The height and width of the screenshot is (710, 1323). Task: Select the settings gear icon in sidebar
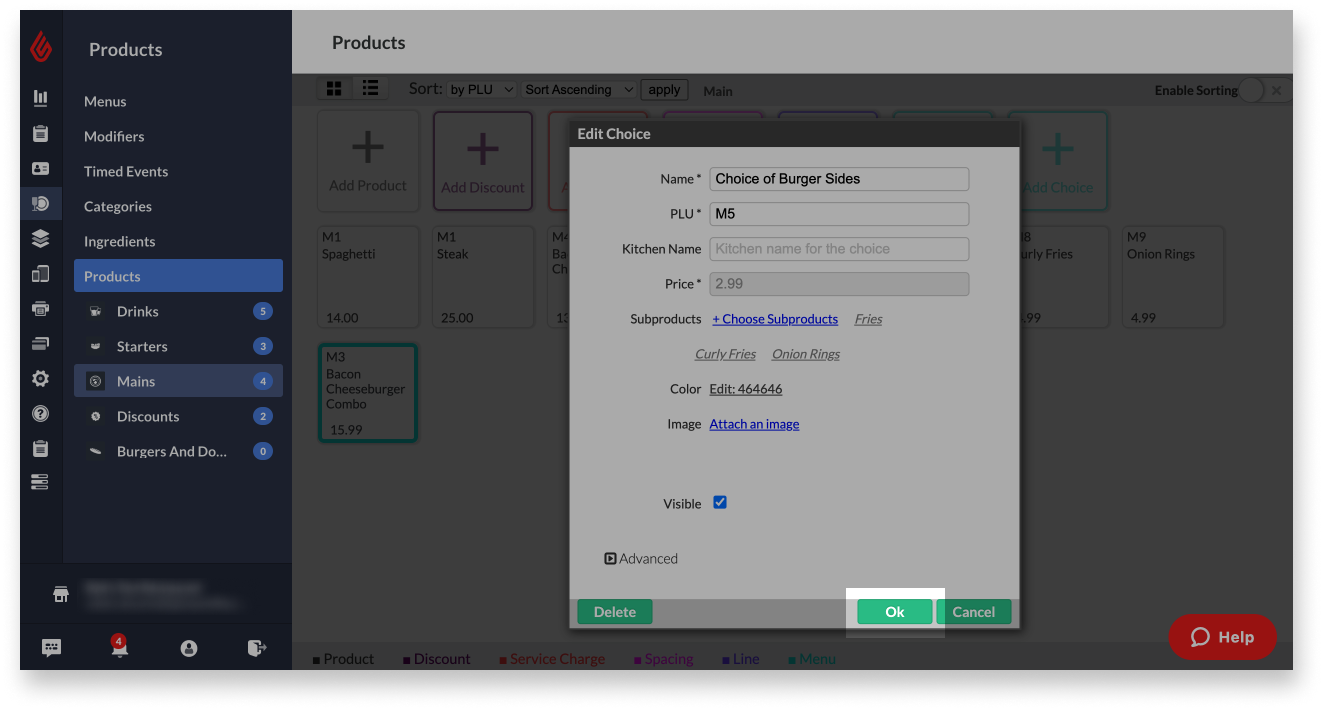pyautogui.click(x=40, y=378)
